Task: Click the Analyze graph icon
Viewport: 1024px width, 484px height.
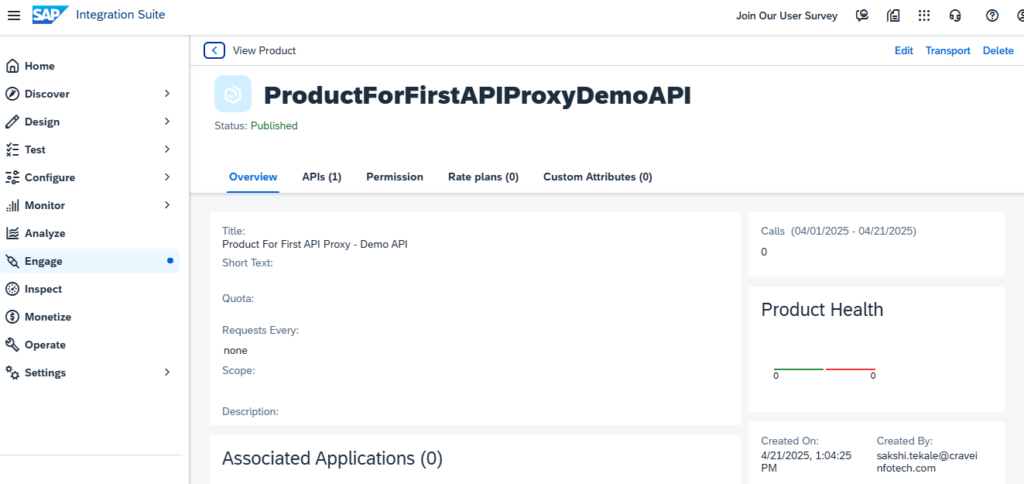Action: click(12, 233)
